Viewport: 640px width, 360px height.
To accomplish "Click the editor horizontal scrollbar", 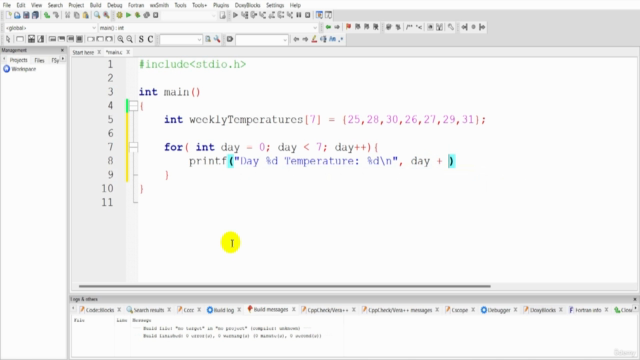I will pyautogui.click(x=284, y=286).
